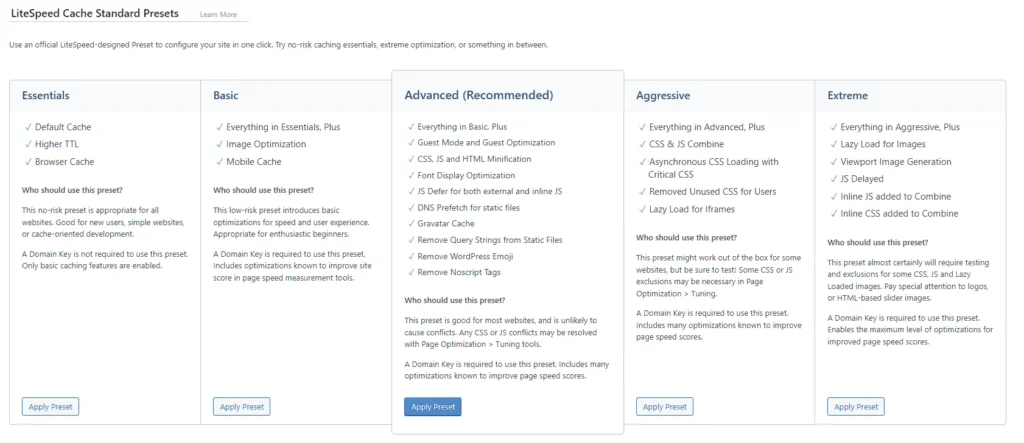Click the checkmark next to Browser Cache
This screenshot has width=1024, height=443.
click(x=28, y=161)
